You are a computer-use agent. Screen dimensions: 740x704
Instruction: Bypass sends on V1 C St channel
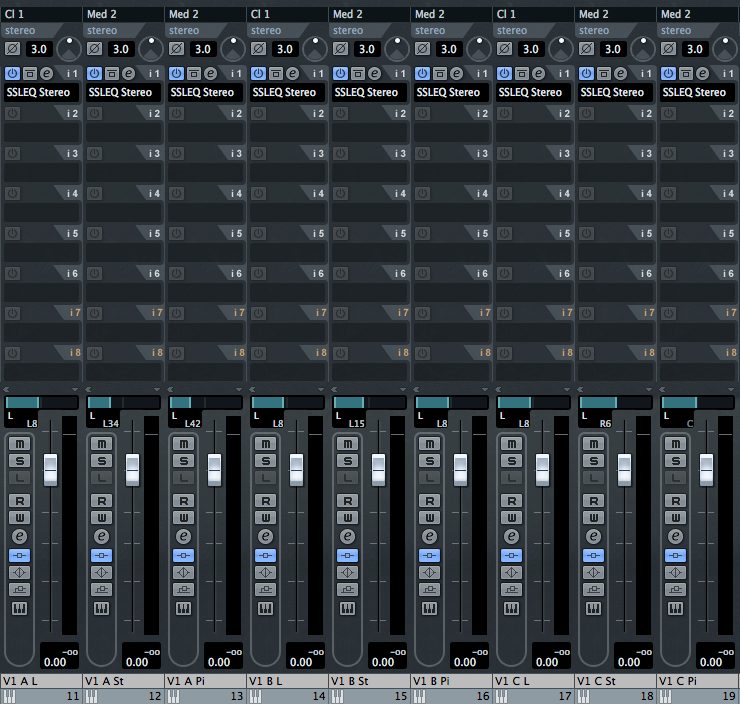tap(593, 590)
